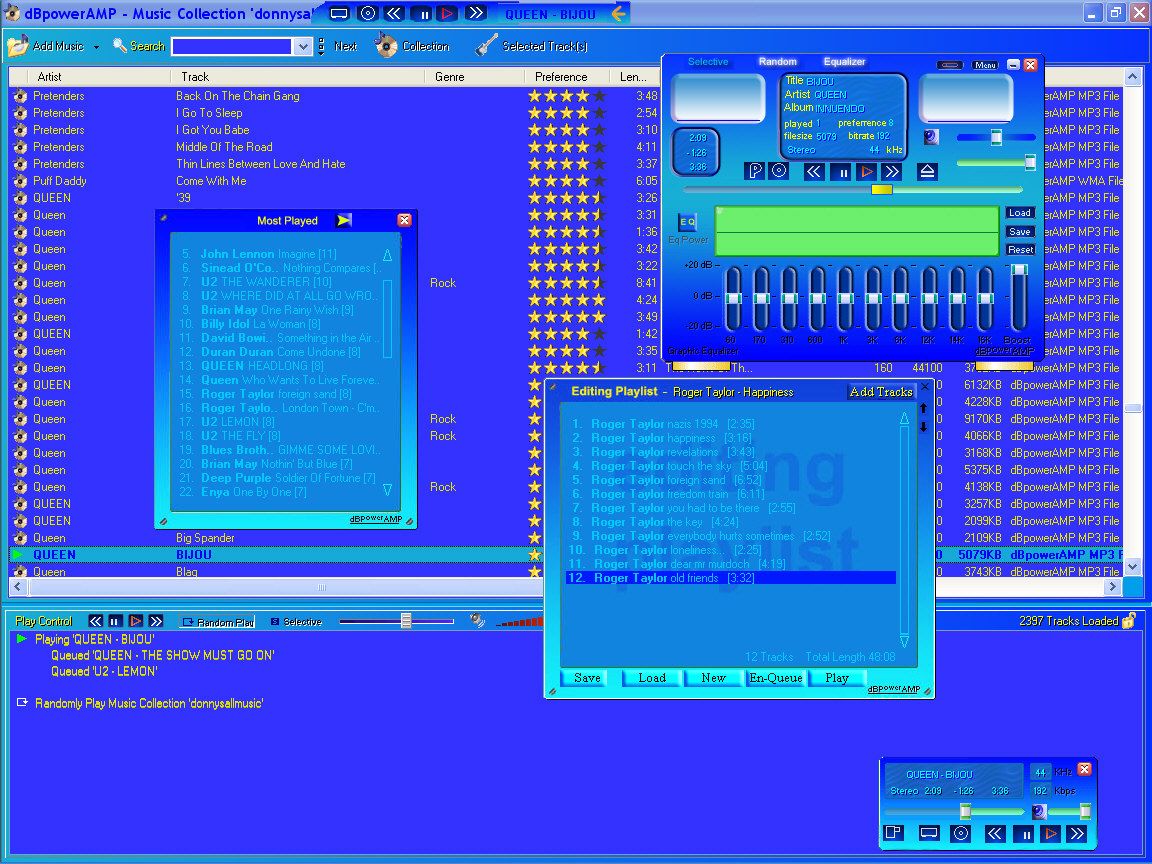Click the guitar Selected Track(s) icon
Viewport: 1152px width, 864px height.
coord(486,46)
